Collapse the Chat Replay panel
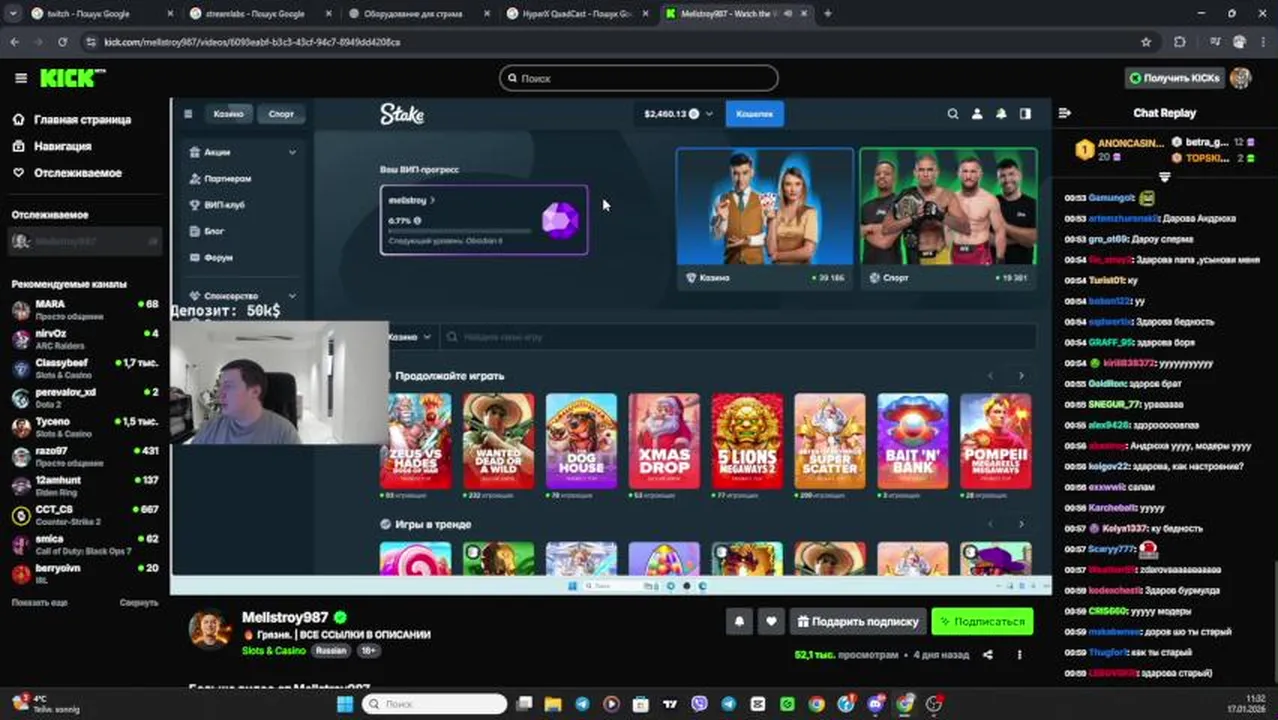 1065,113
